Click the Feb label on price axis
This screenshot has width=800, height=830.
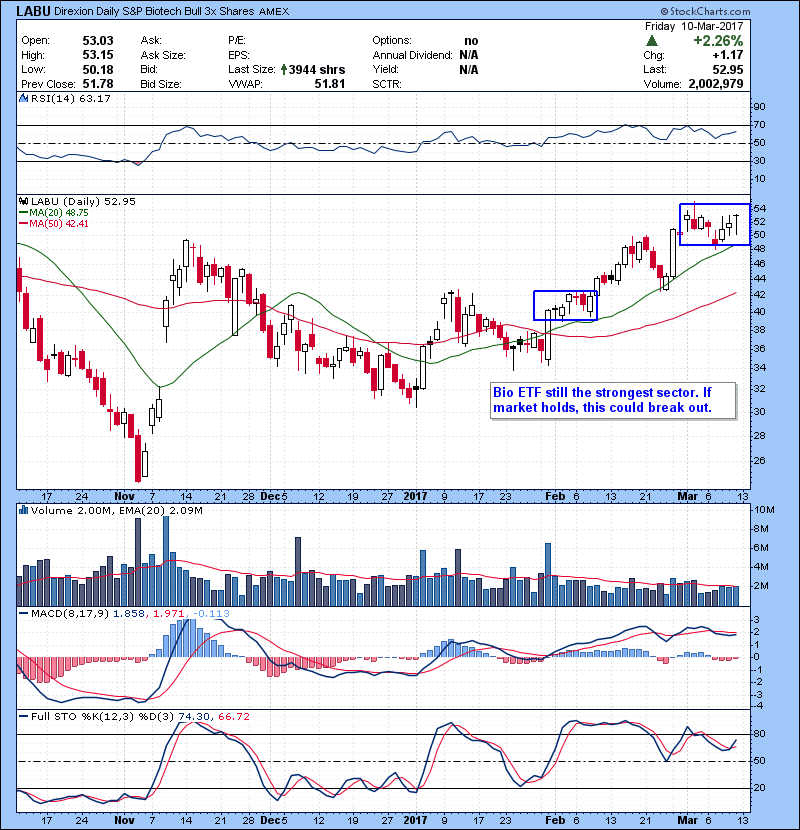555,497
